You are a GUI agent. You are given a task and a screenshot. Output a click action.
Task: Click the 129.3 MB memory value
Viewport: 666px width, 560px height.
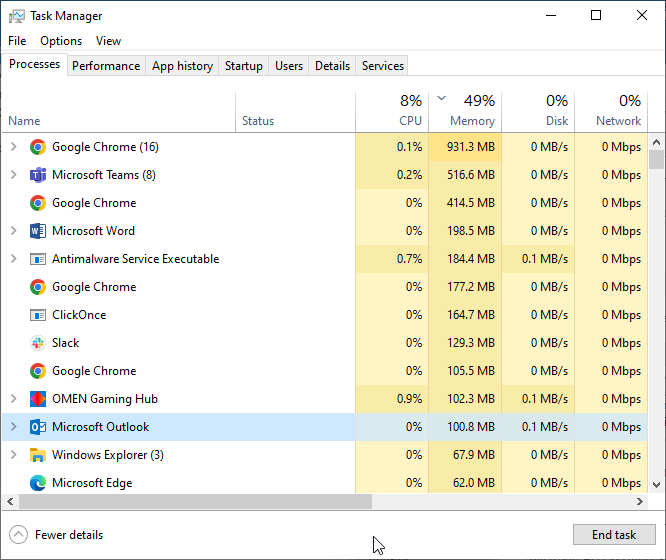pyautogui.click(x=471, y=343)
